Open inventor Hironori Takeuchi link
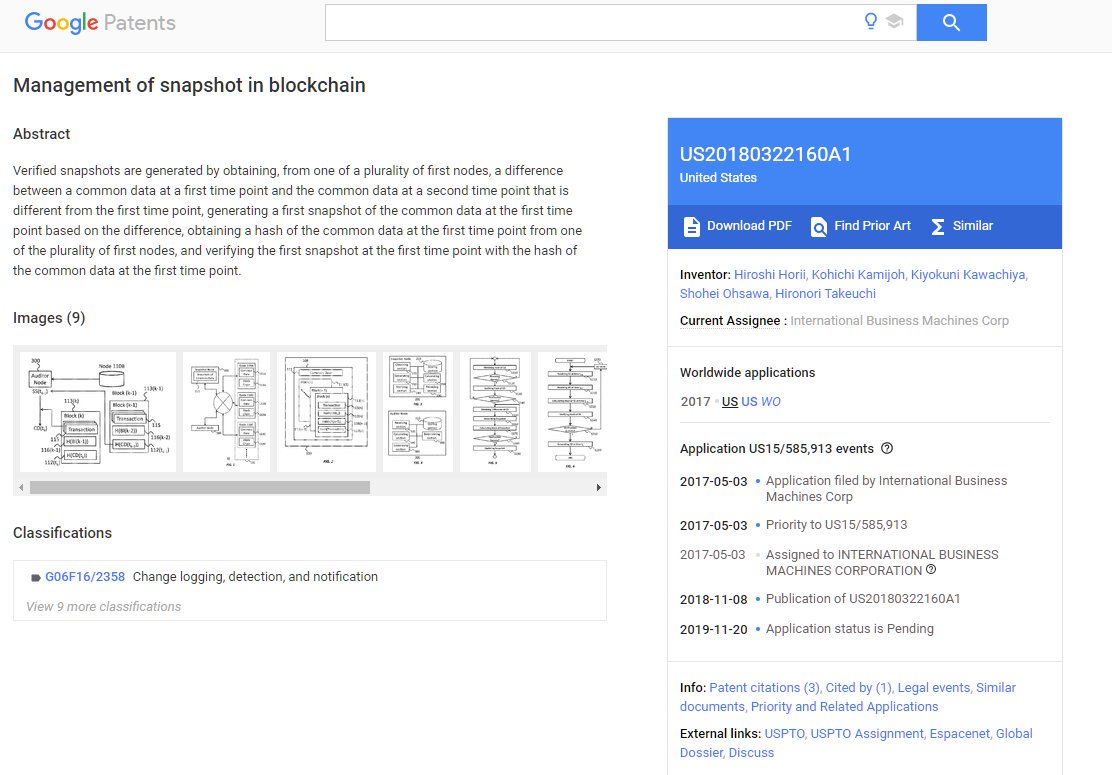 825,294
